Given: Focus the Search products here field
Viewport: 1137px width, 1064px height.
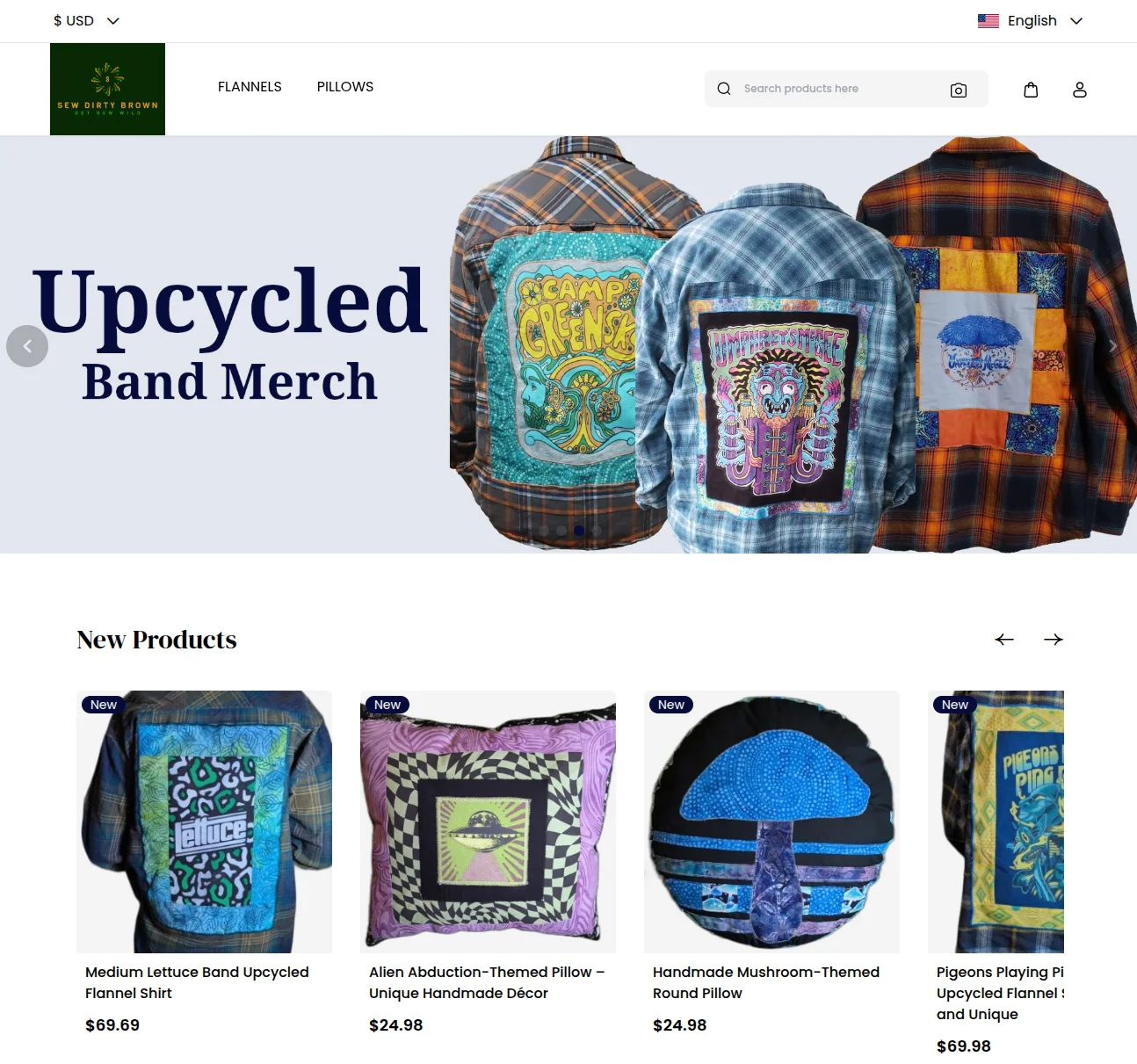Looking at the screenshot, I should 840,89.
